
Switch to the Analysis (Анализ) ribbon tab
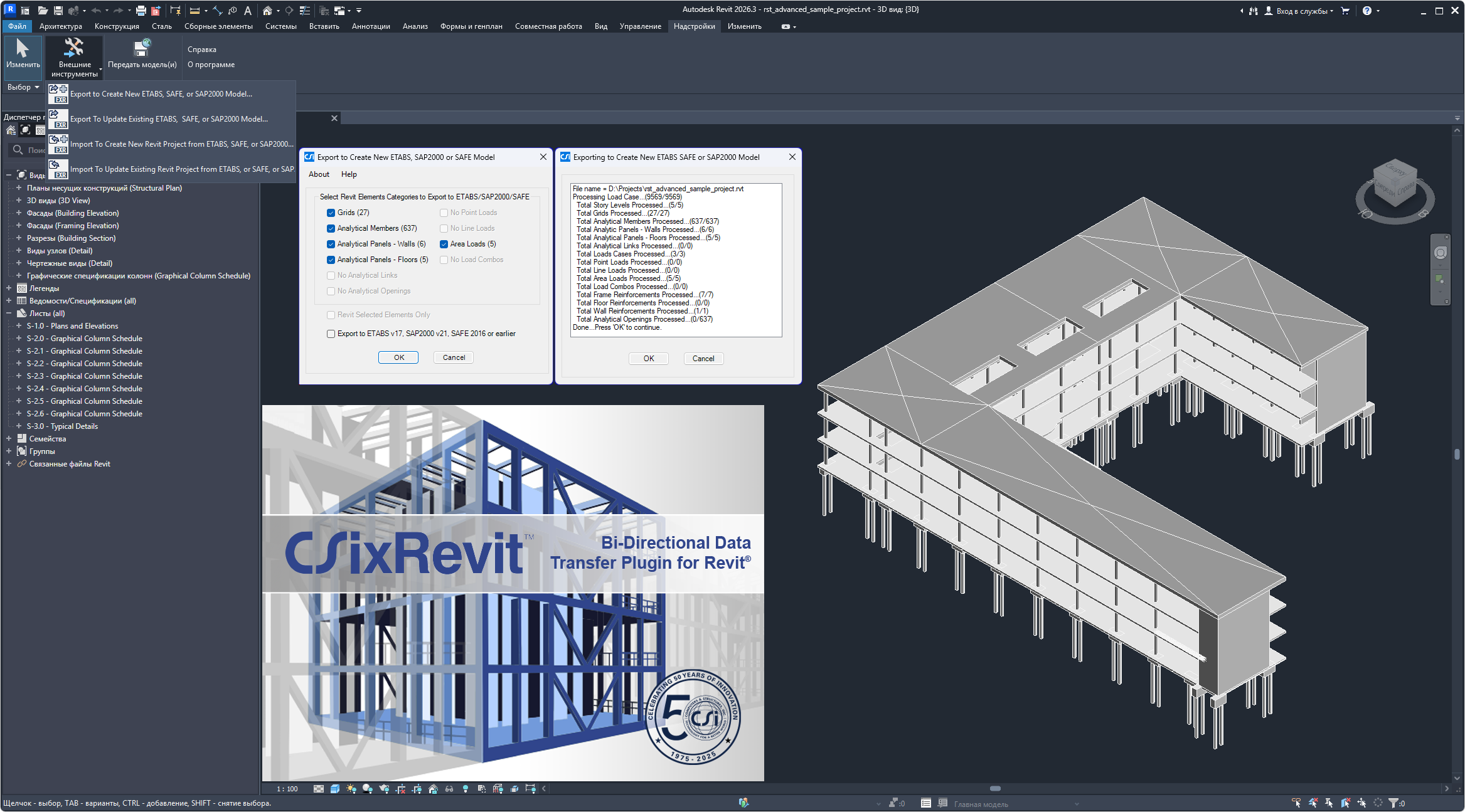[x=415, y=26]
